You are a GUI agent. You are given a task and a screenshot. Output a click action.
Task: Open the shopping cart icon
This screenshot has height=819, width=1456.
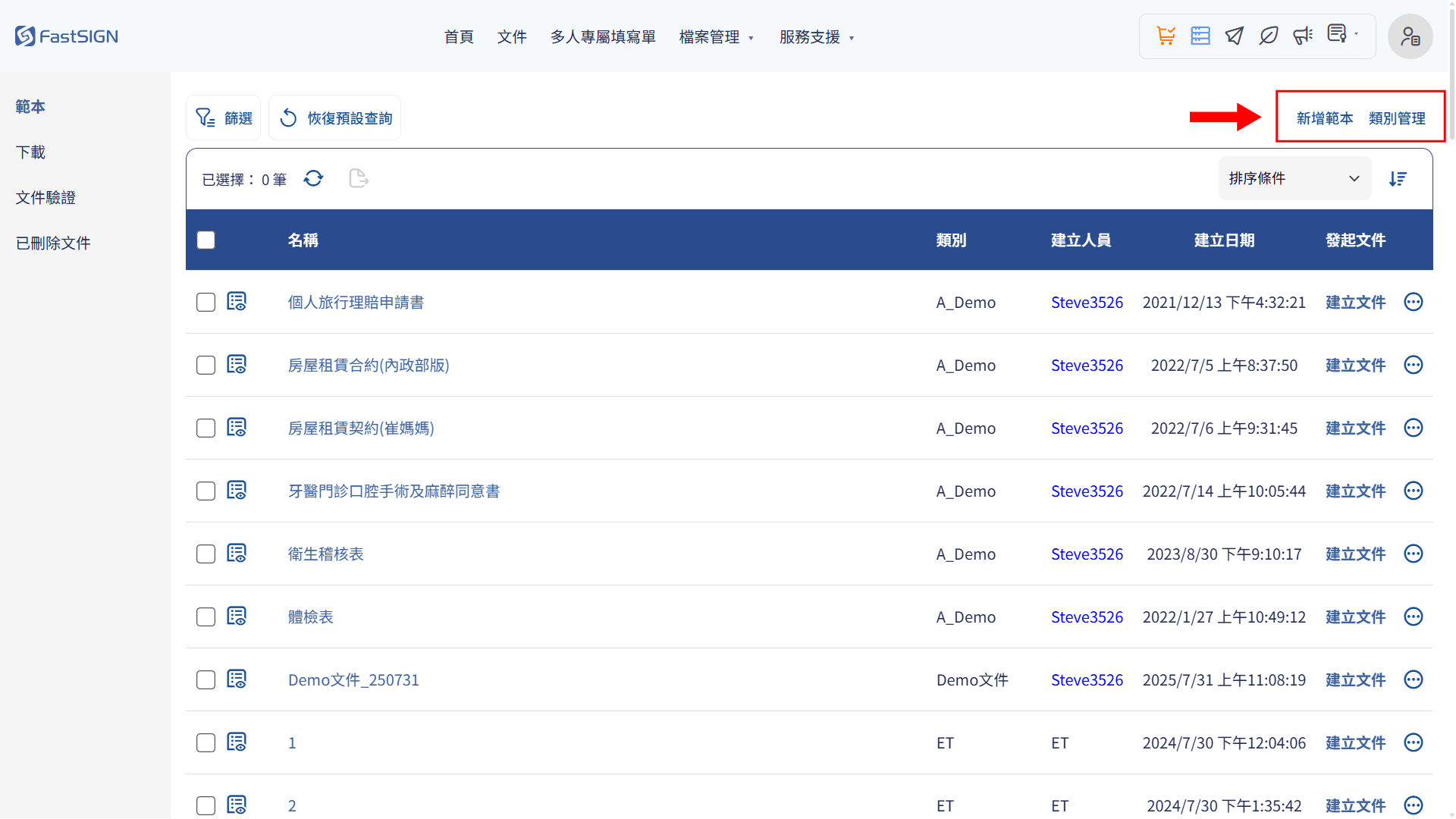pos(1166,36)
